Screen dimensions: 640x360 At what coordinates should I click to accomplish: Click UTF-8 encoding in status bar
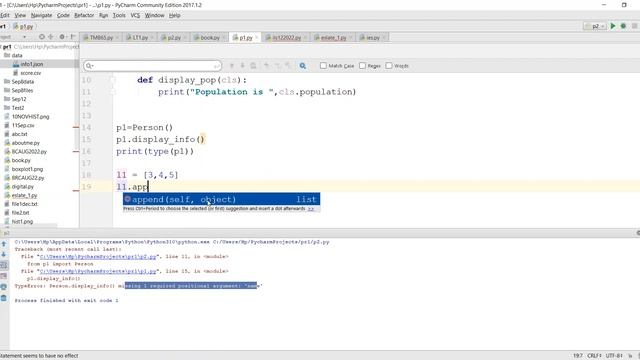(x=613, y=356)
